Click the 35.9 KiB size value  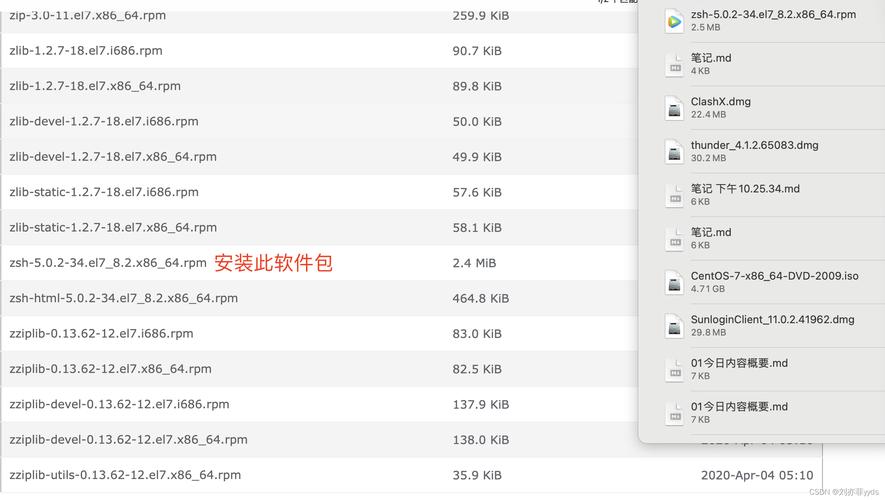pos(477,475)
